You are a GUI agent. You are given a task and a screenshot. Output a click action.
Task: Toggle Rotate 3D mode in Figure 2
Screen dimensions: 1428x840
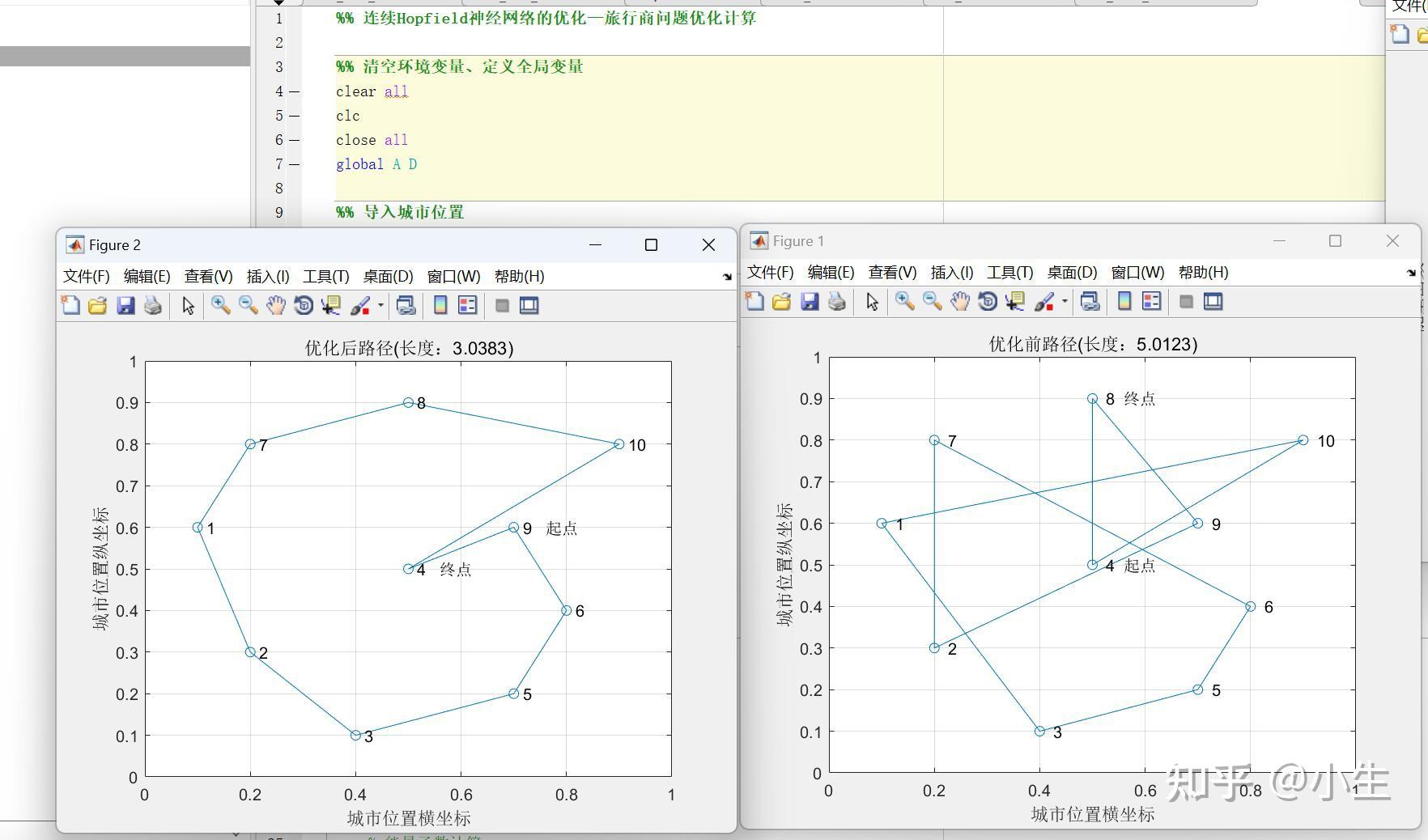(303, 305)
